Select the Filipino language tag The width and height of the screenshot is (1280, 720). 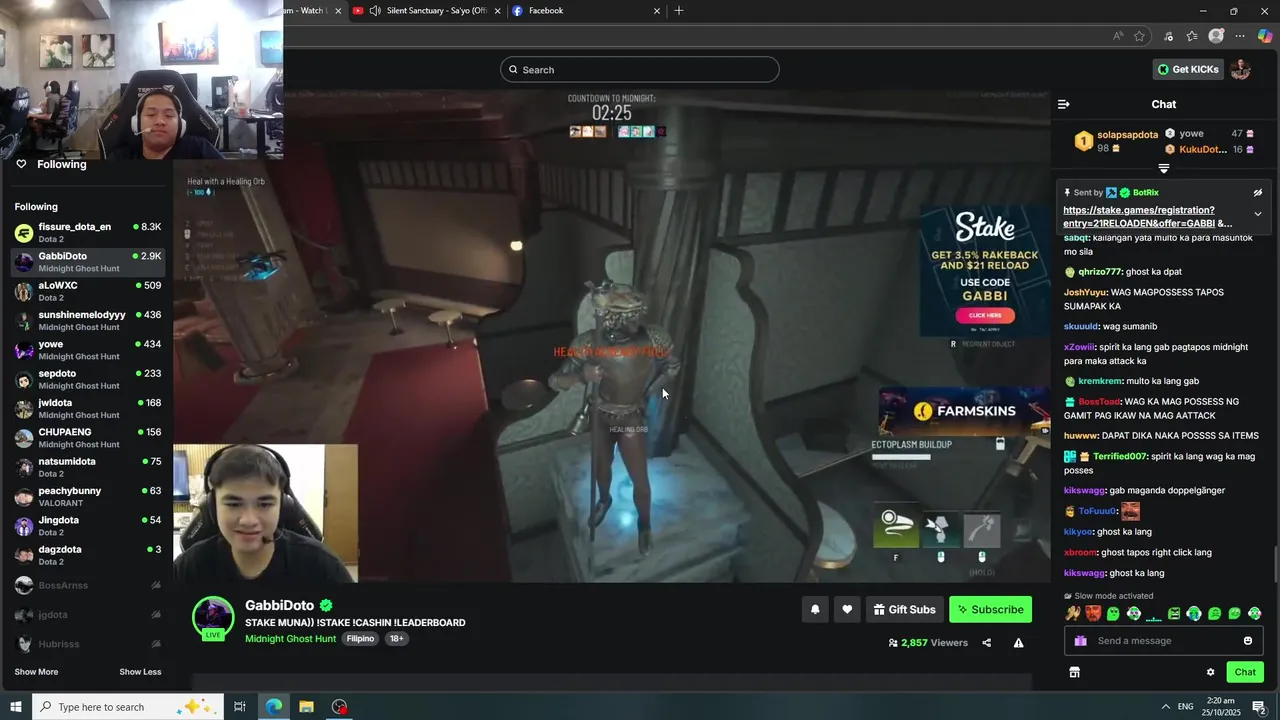tap(360, 639)
